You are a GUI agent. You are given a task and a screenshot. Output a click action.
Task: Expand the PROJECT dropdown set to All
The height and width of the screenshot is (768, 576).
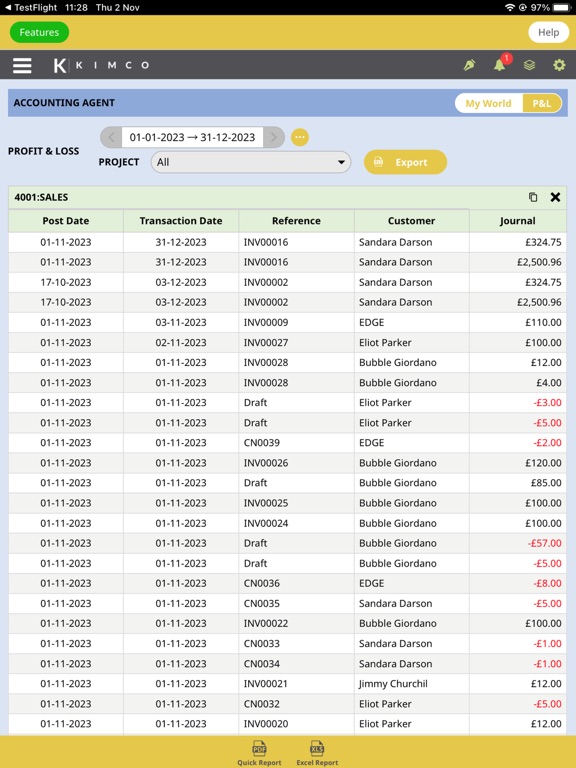click(x=251, y=162)
